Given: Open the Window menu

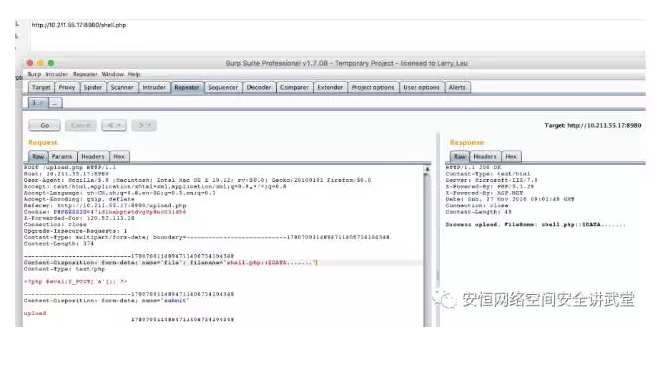Looking at the screenshot, I should tap(113, 74).
